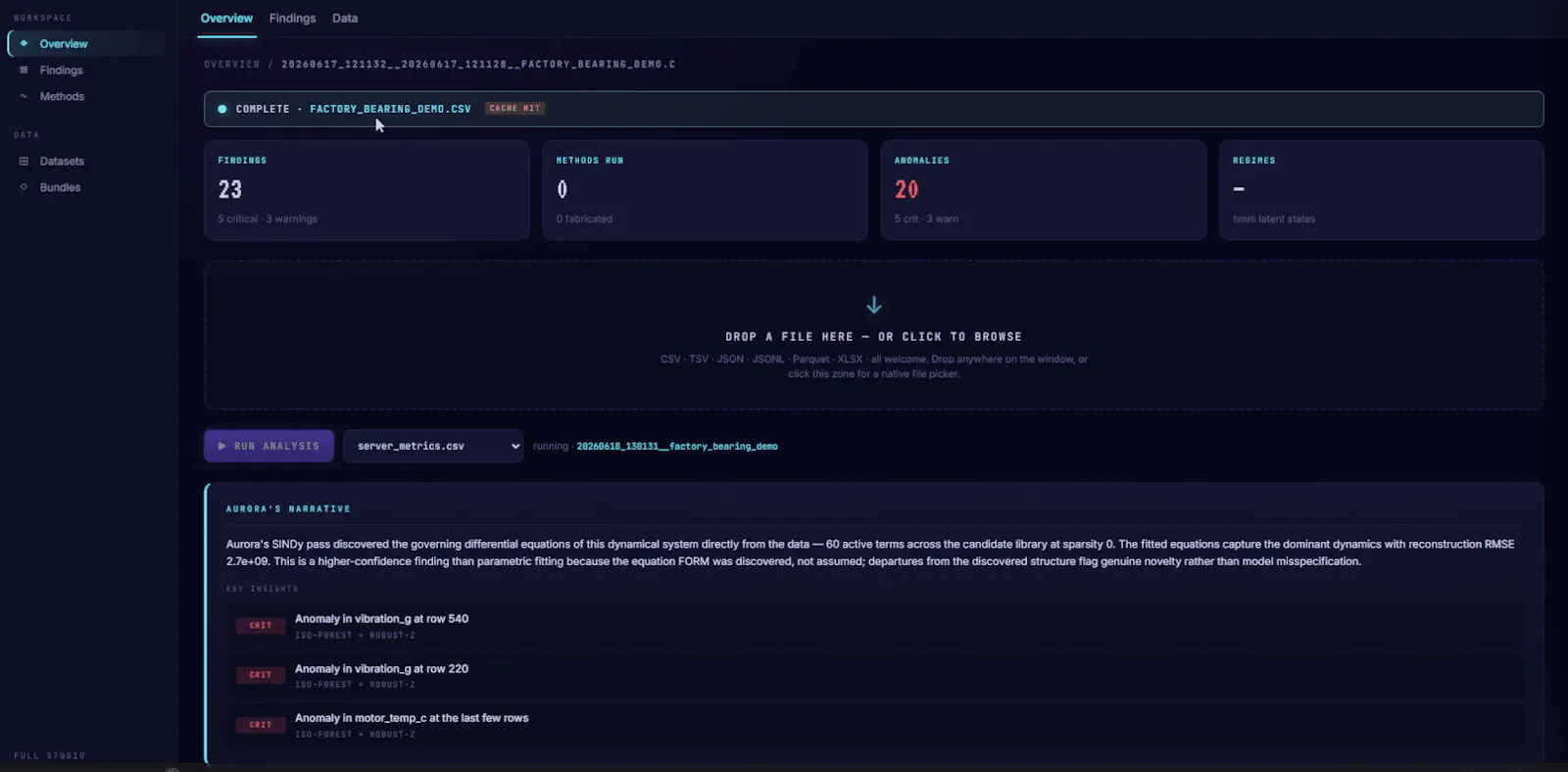Click CRIT badge for motor_temp_c anomaly
The image size is (1568, 772).
coord(261,725)
